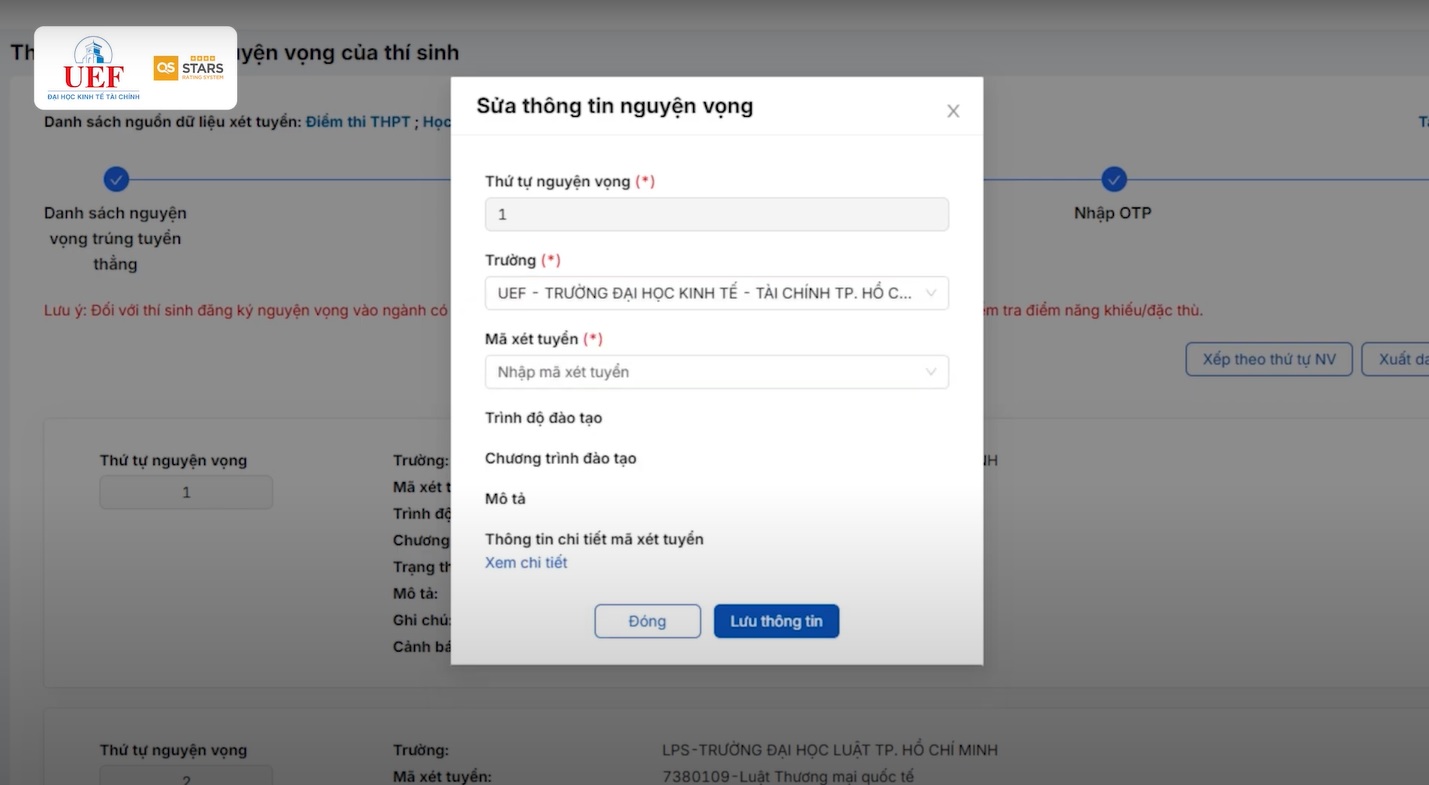Select the Danh sách nguyện vọng trúng tuyển thẳng step
Screen dimensions: 1429x785
point(115,238)
